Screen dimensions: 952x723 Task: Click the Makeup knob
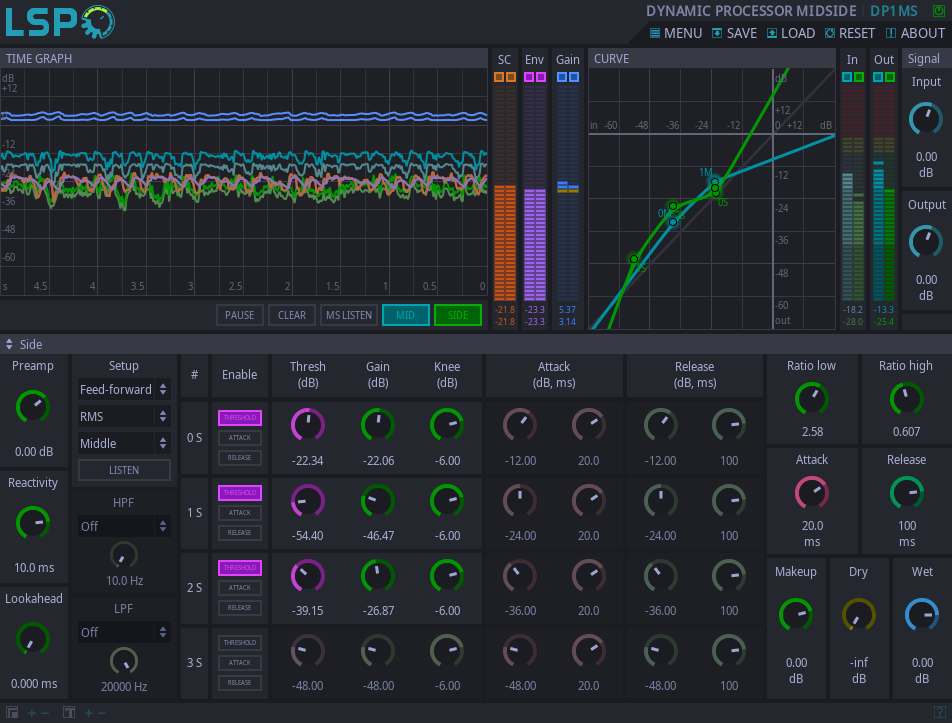pyautogui.click(x=795, y=616)
